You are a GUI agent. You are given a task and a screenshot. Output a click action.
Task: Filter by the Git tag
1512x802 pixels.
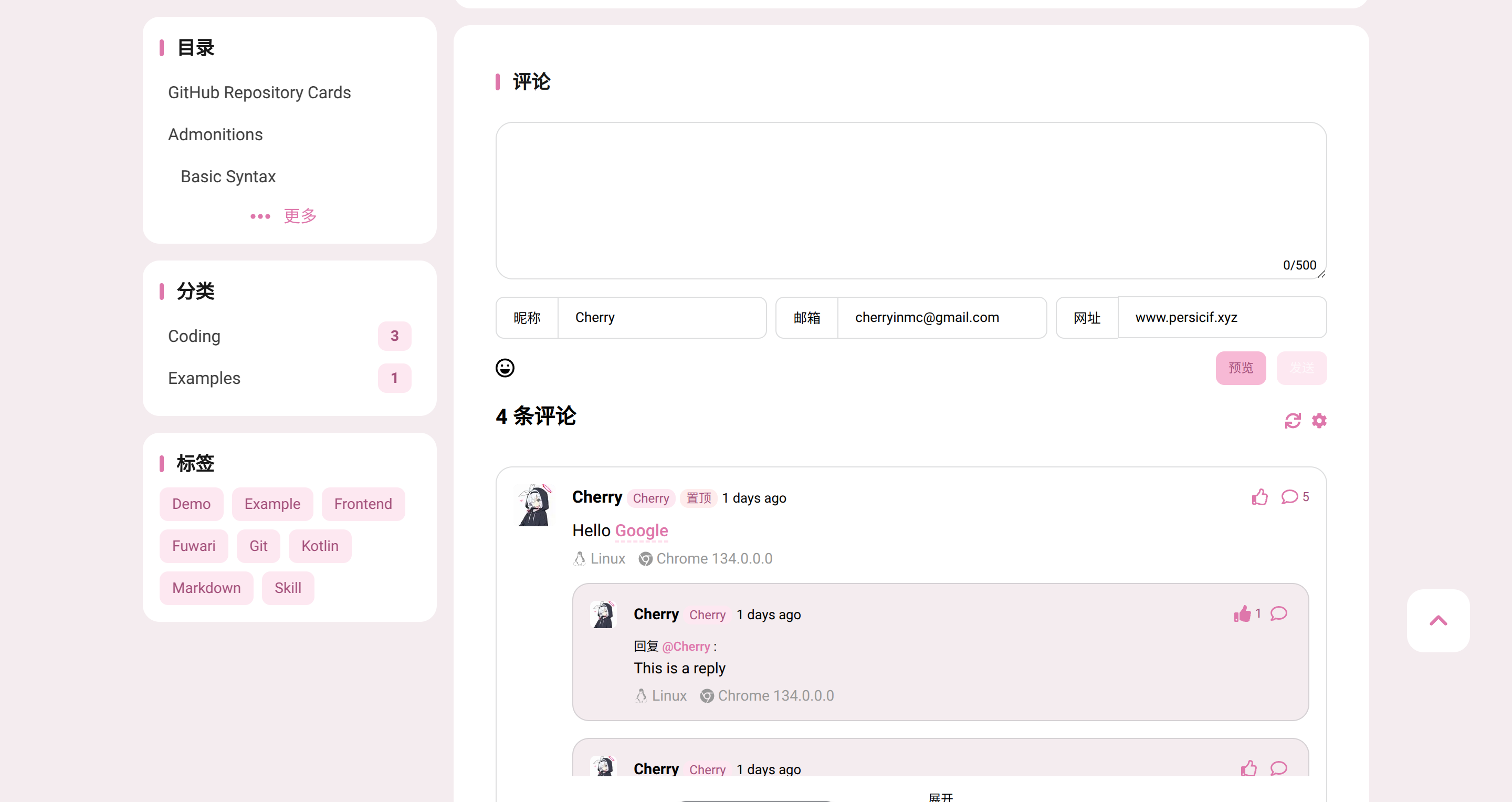click(x=258, y=546)
